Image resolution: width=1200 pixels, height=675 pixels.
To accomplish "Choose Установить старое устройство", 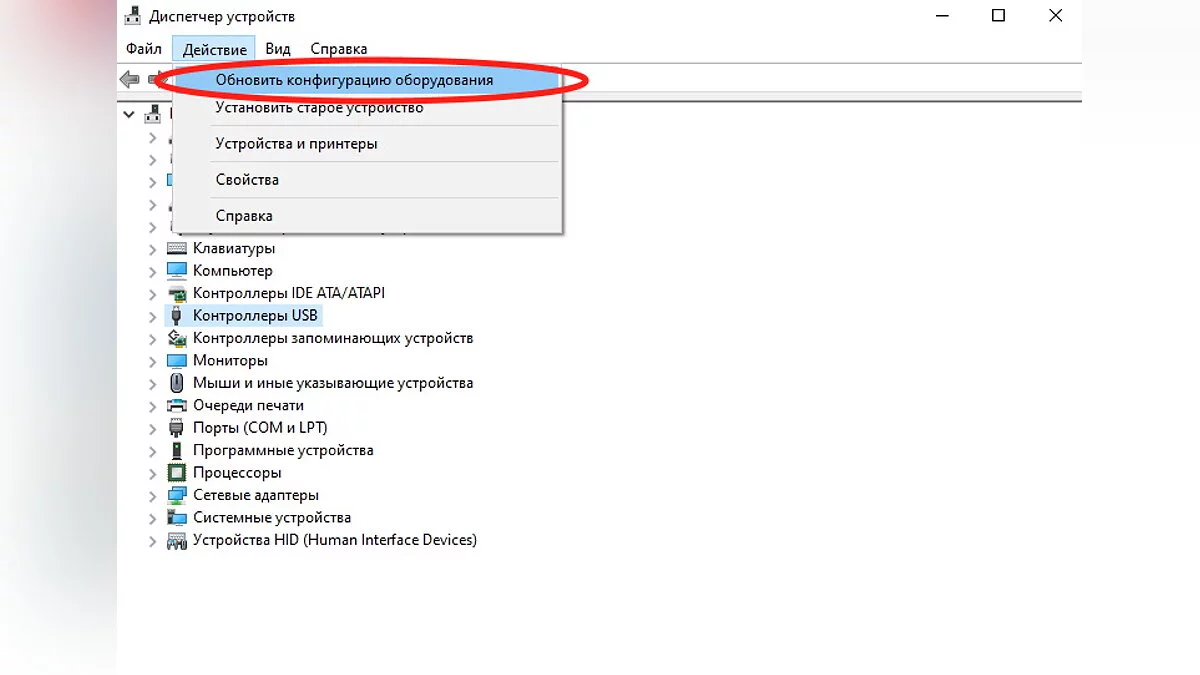I will (x=368, y=107).
